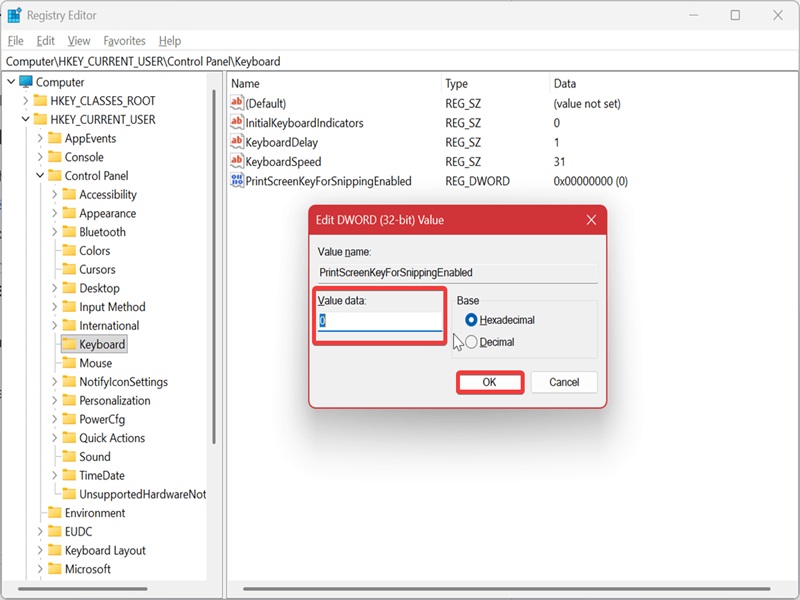
Task: Cancel the Edit DWORD dialog
Action: pyautogui.click(x=564, y=382)
